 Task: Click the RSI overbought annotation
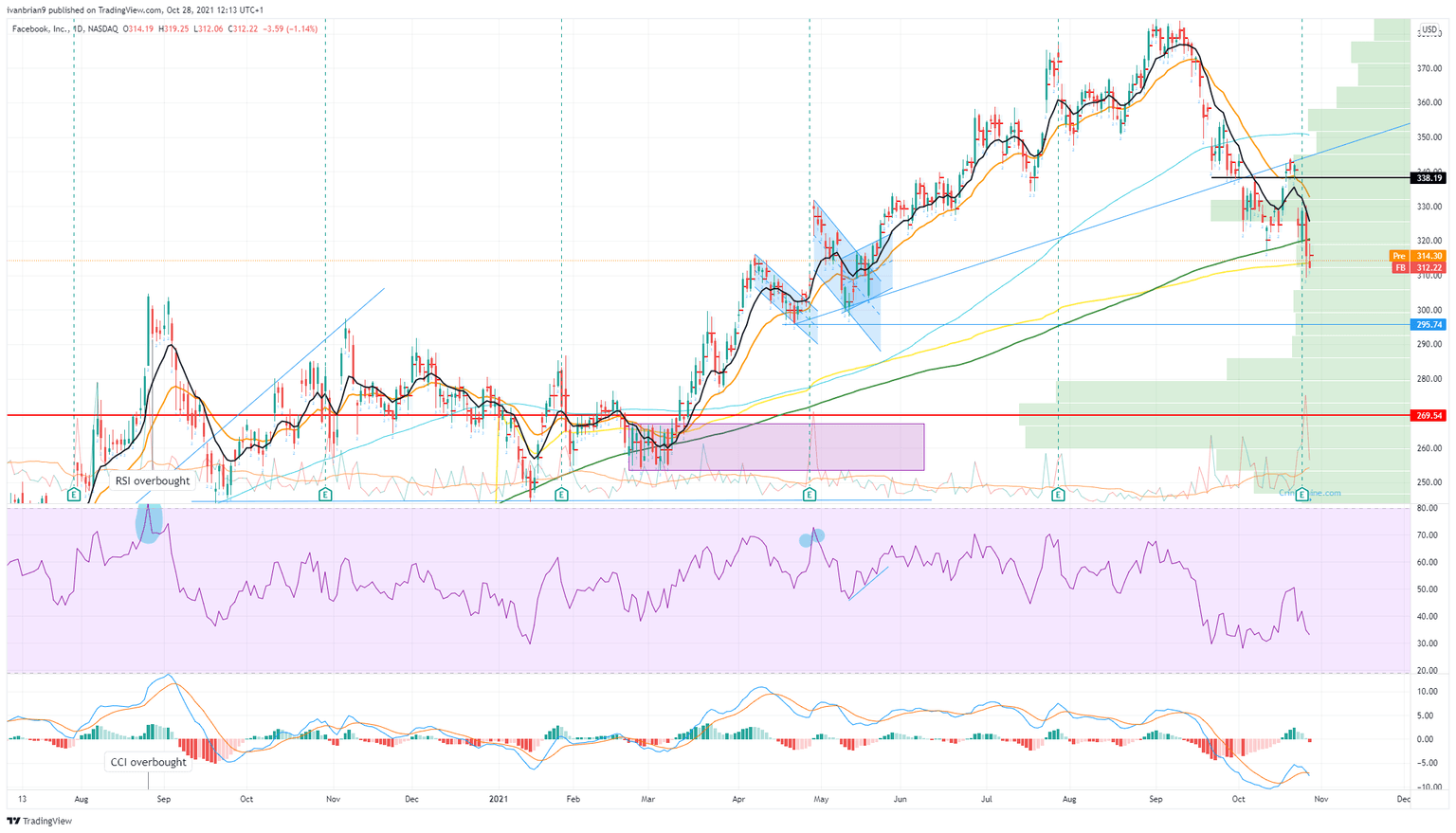pos(153,480)
